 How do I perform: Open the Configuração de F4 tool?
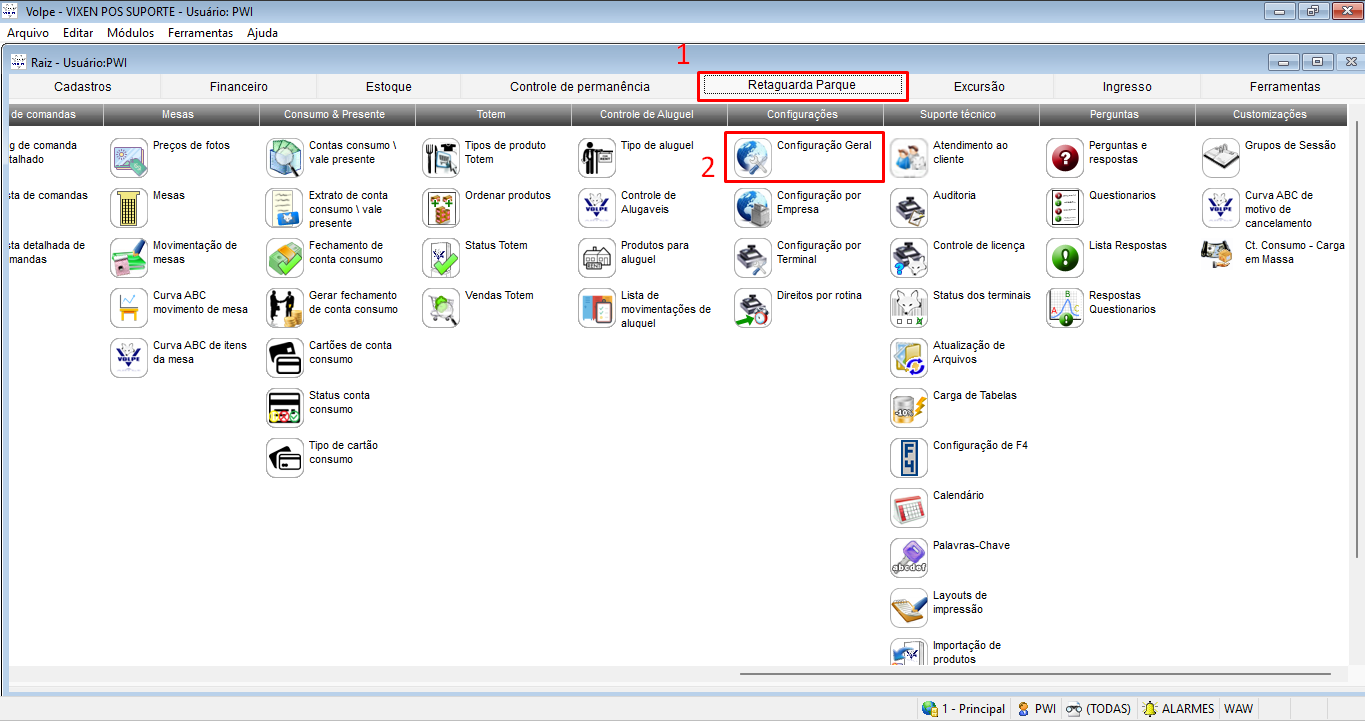click(x=908, y=457)
